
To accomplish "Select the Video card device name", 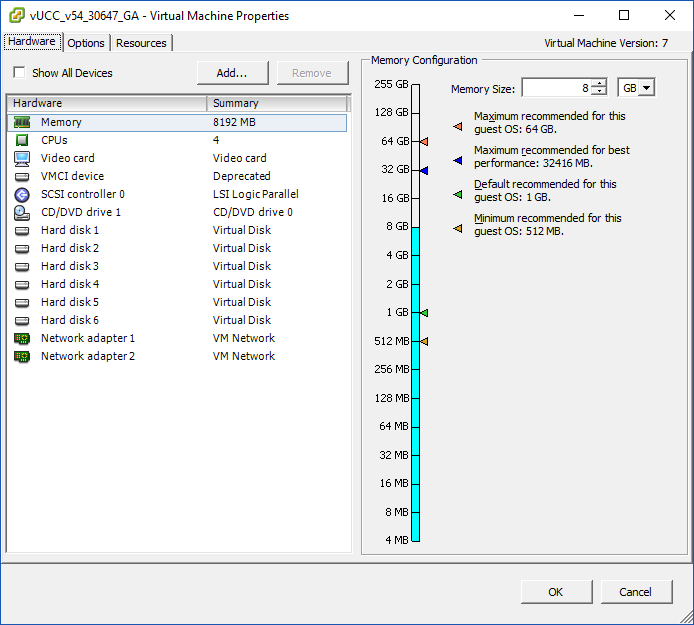I will 68,158.
